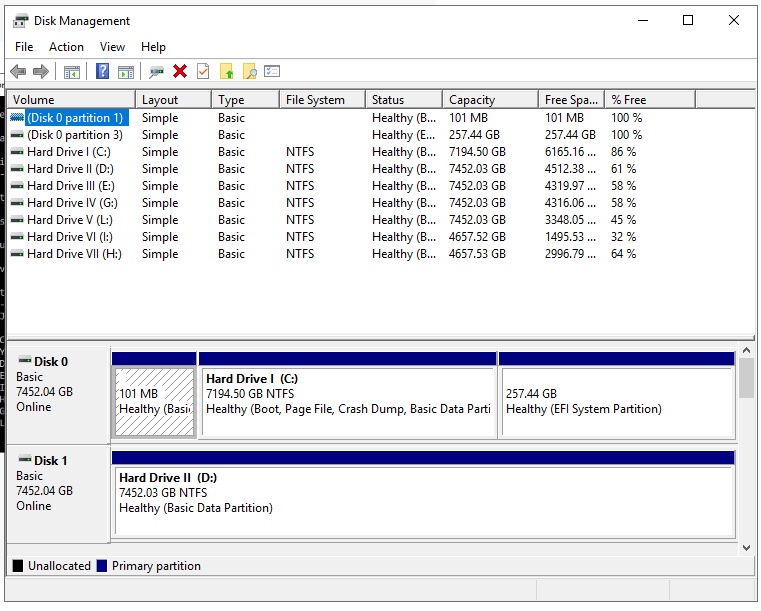This screenshot has width=761, height=611.
Task: Open the blue Help question mark icon
Action: [102, 71]
